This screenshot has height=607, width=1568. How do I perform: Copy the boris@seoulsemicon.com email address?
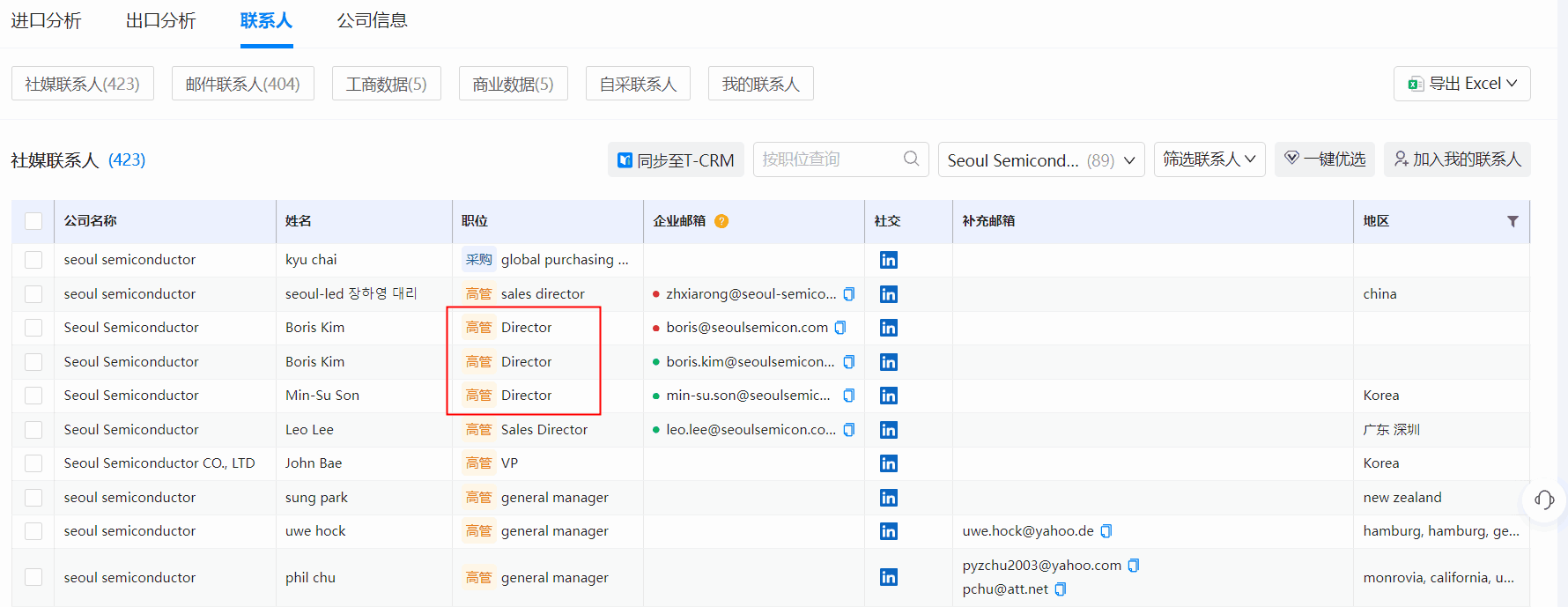tap(840, 328)
